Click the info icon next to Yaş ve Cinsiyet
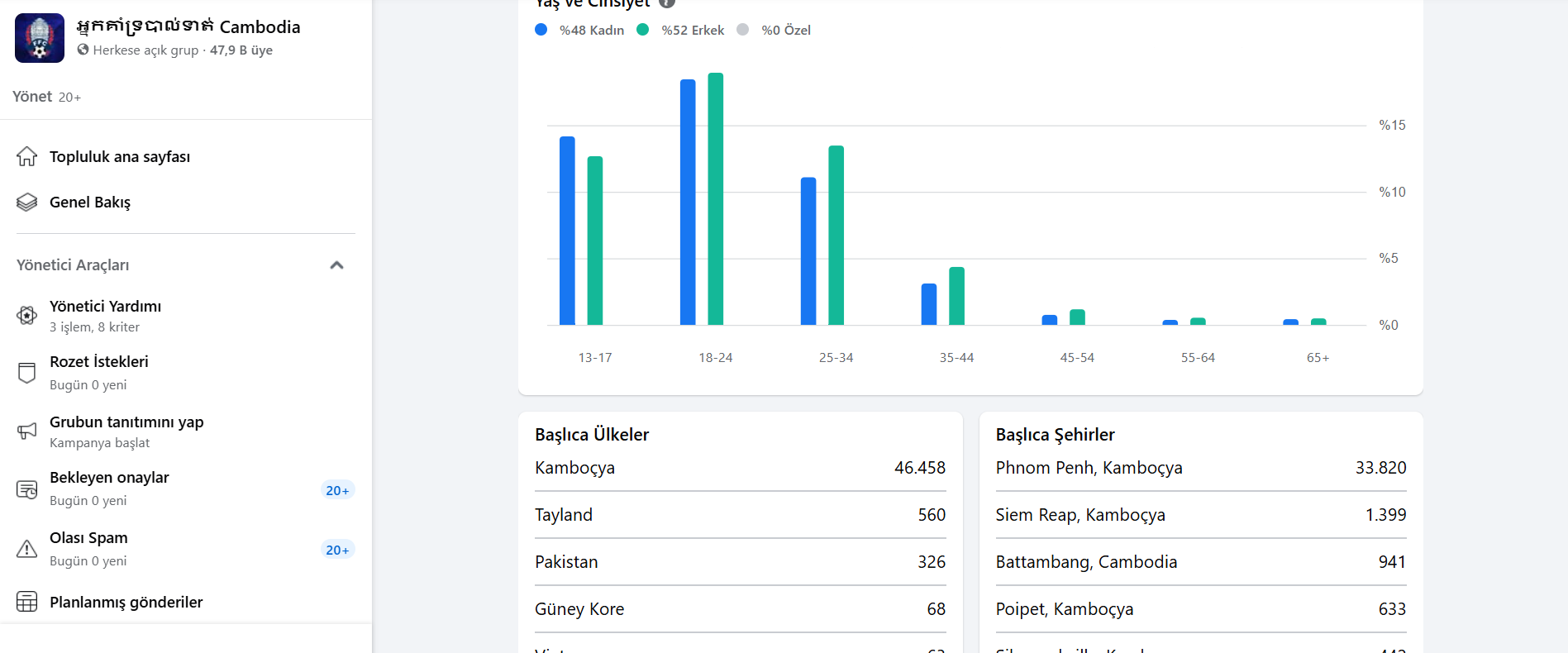 coord(667,2)
